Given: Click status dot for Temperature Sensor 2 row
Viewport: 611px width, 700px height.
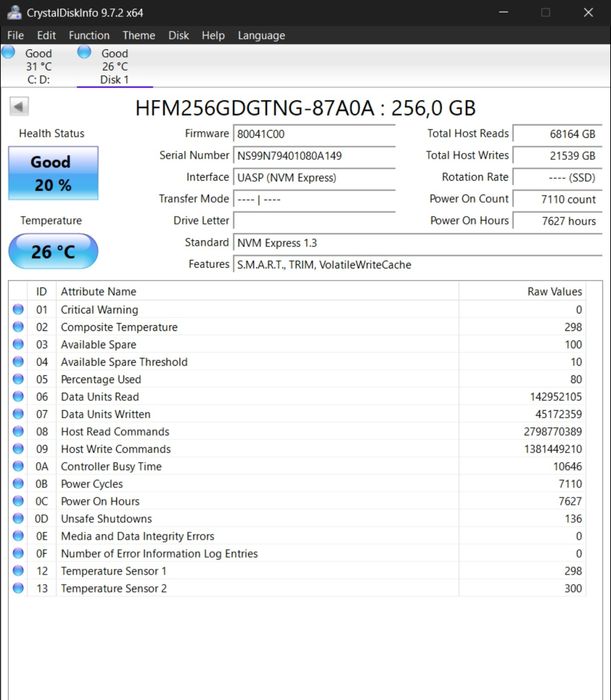Looking at the screenshot, I should coord(18,588).
